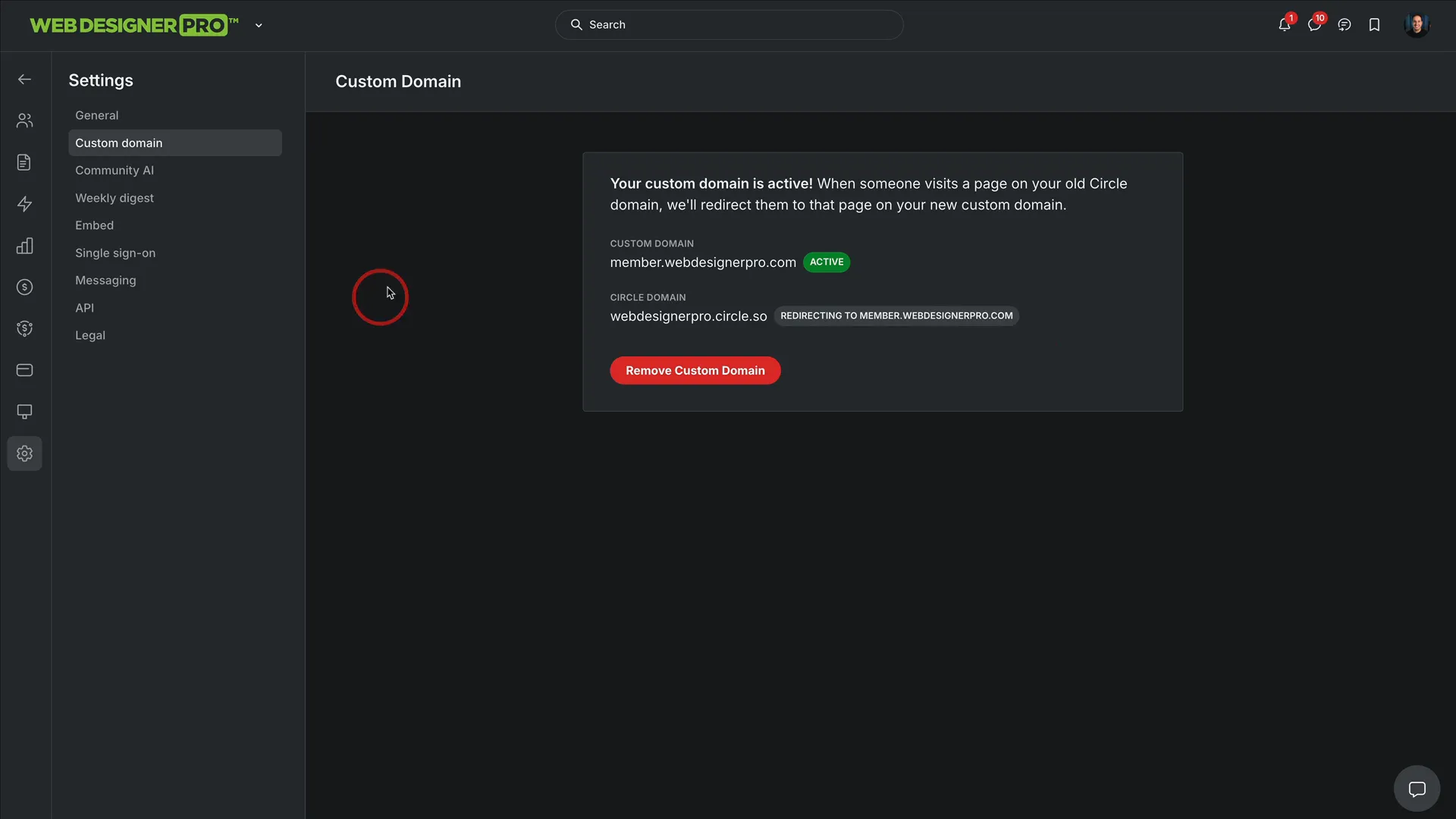Screen dimensions: 1456x819
Task: Click member.webdesignerpro.com domain text
Action: (x=703, y=262)
